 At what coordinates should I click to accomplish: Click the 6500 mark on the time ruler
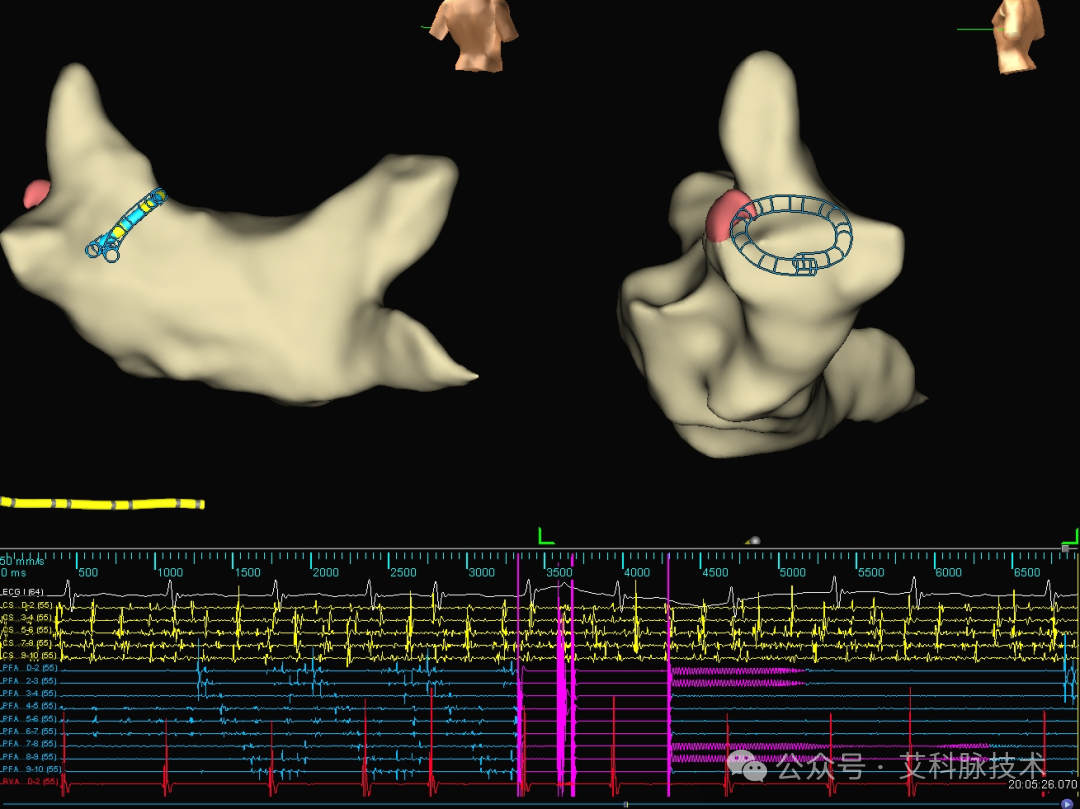click(1027, 572)
